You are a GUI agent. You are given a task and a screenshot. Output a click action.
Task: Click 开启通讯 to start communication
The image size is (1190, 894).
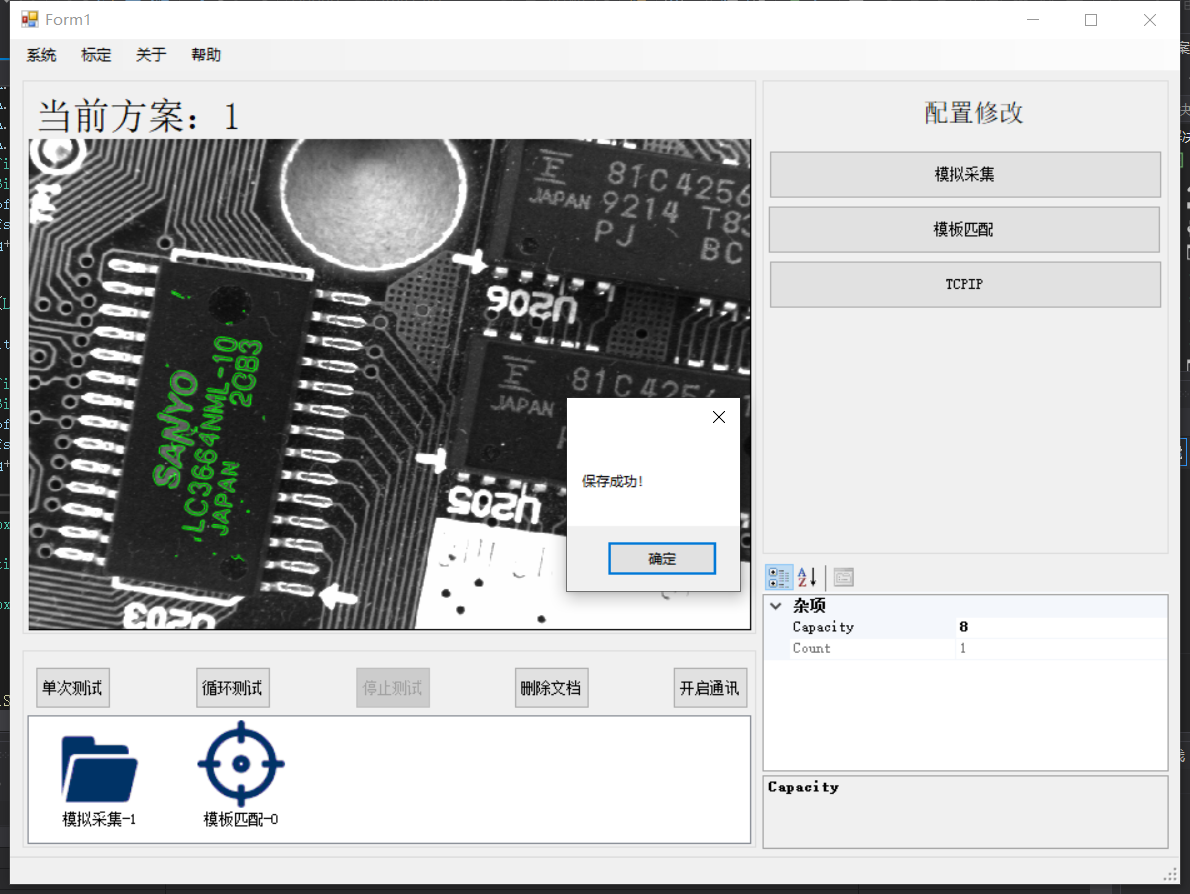(710, 688)
